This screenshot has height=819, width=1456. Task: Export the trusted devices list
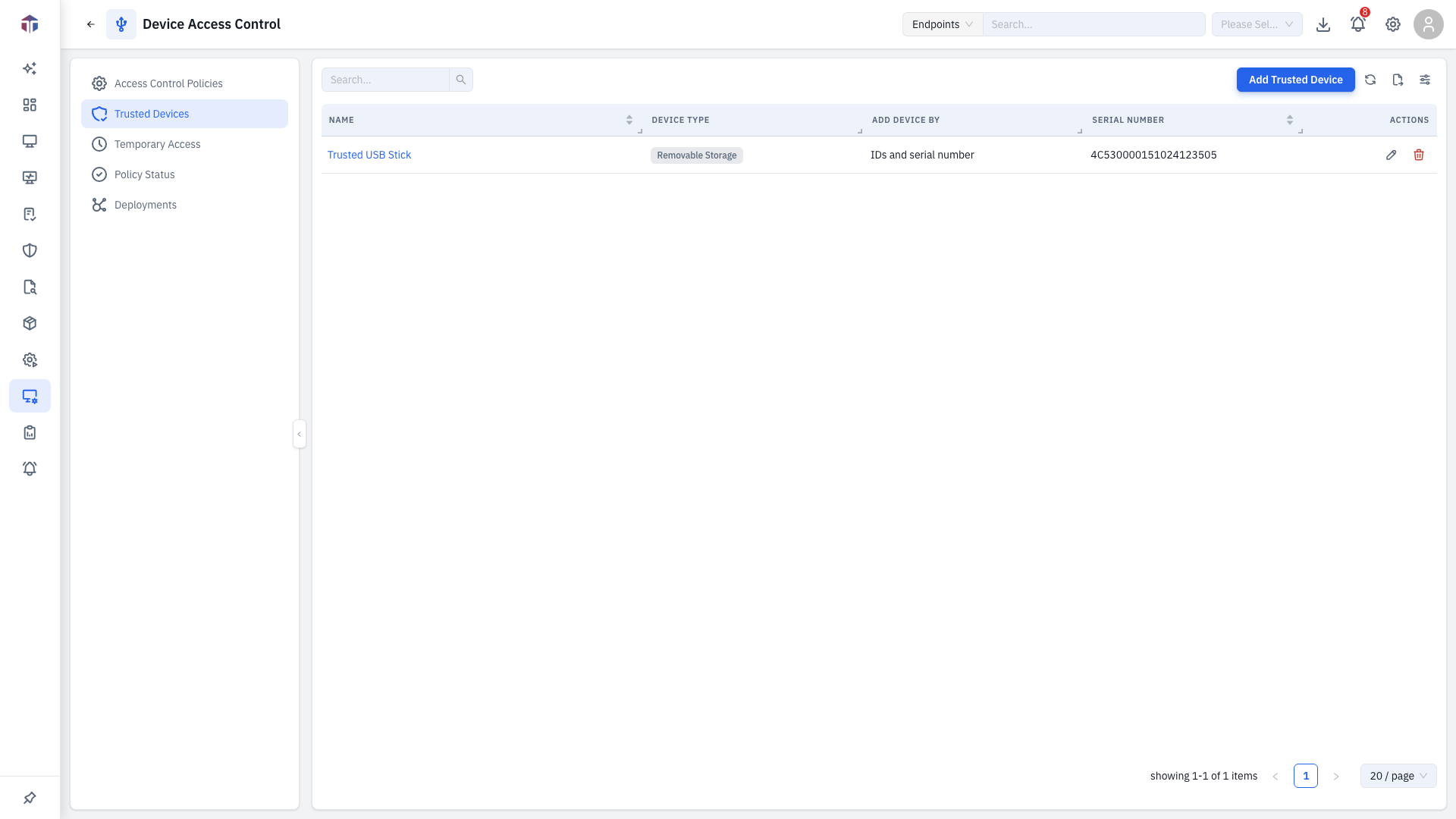[1398, 80]
